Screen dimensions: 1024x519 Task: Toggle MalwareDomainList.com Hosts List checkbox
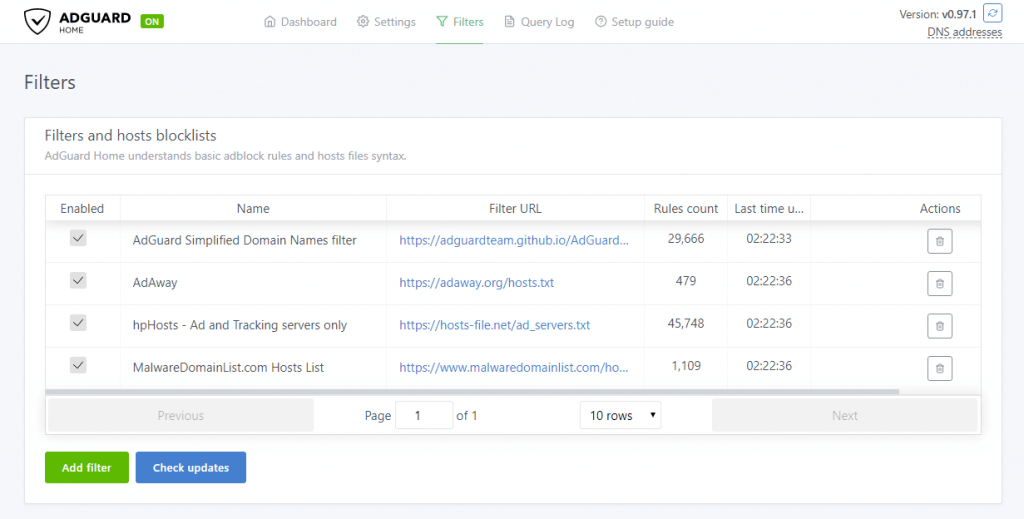pos(78,366)
